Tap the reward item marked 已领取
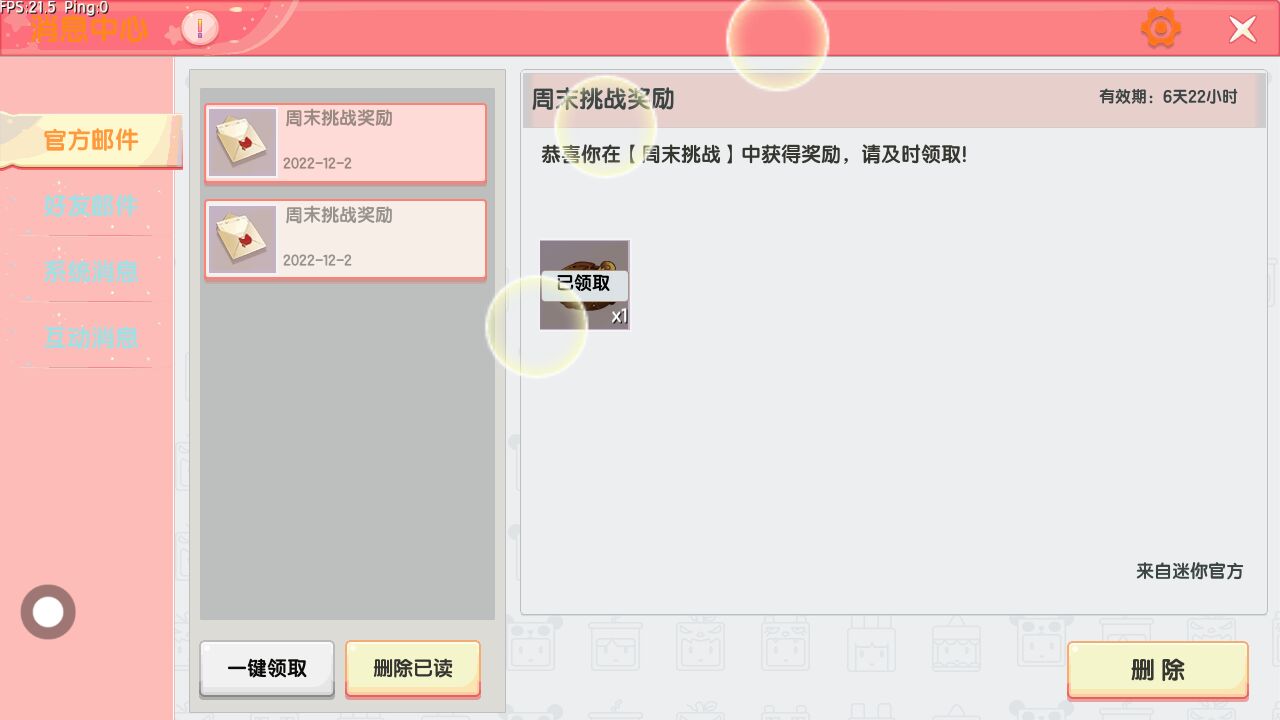Screen dimensions: 1280x720 click(584, 285)
